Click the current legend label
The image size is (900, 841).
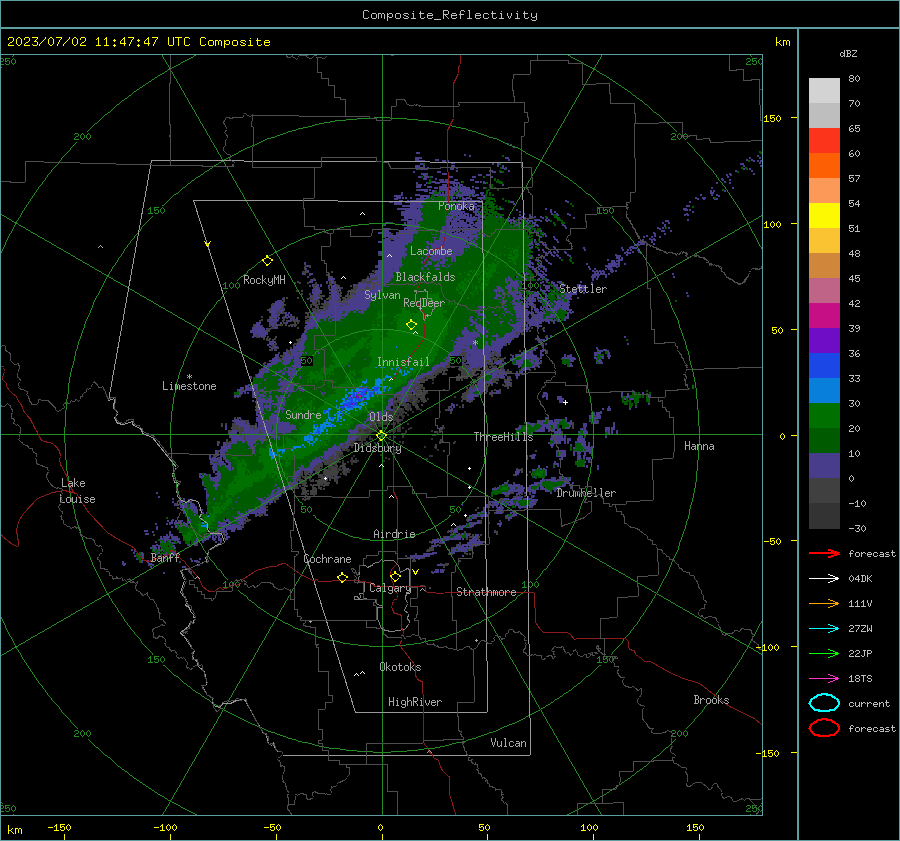[869, 704]
